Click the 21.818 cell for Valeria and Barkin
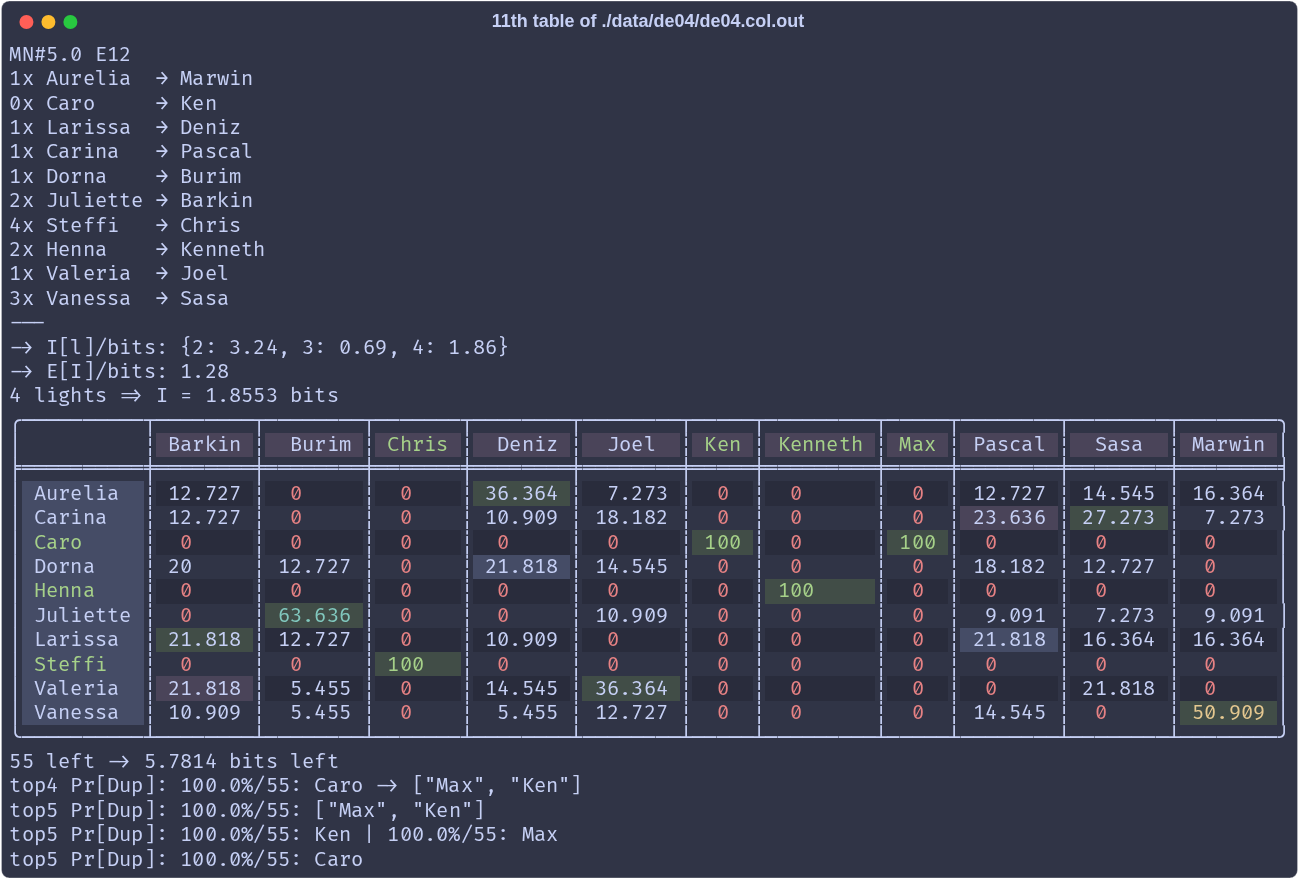The height and width of the screenshot is (879, 1299). tap(204, 688)
